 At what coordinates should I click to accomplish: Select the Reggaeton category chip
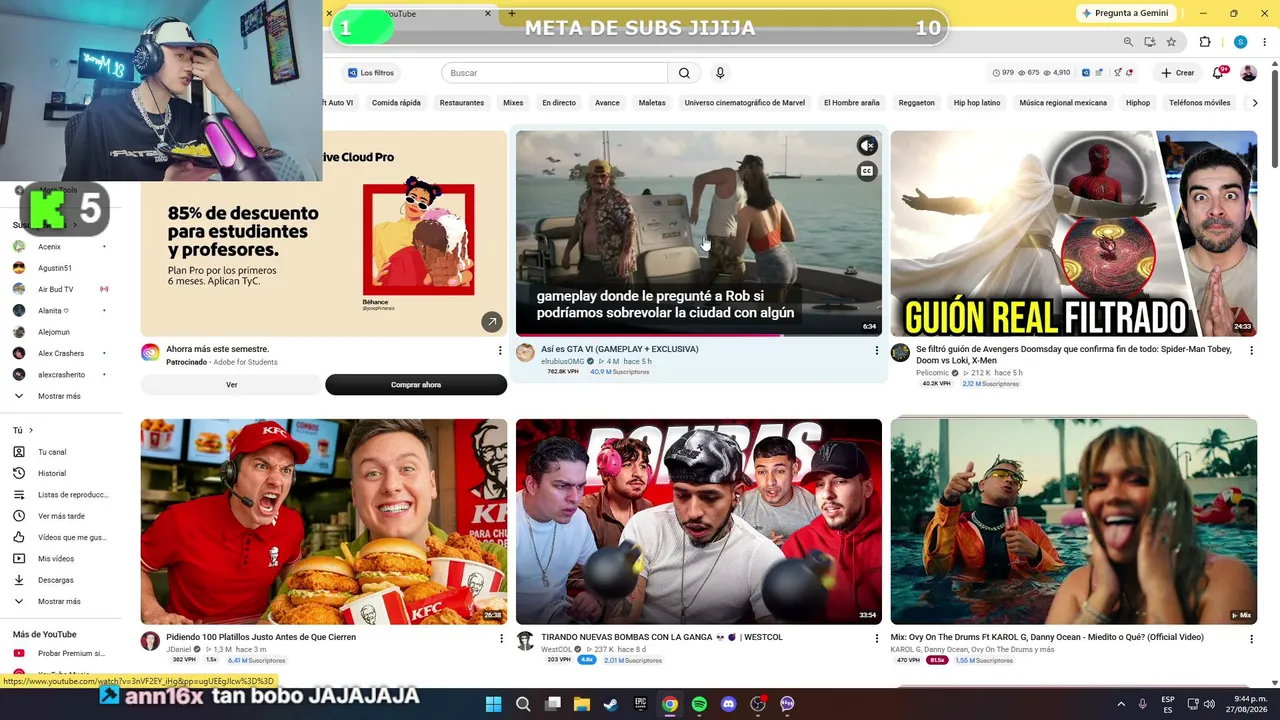point(916,103)
